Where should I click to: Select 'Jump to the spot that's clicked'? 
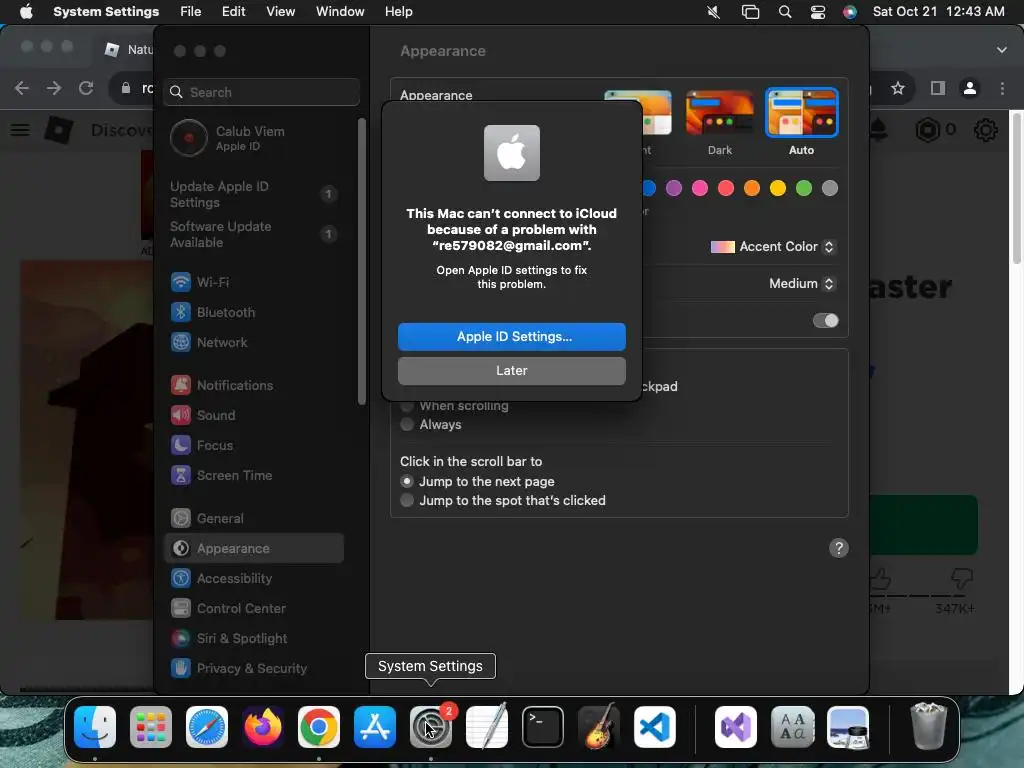503,500
